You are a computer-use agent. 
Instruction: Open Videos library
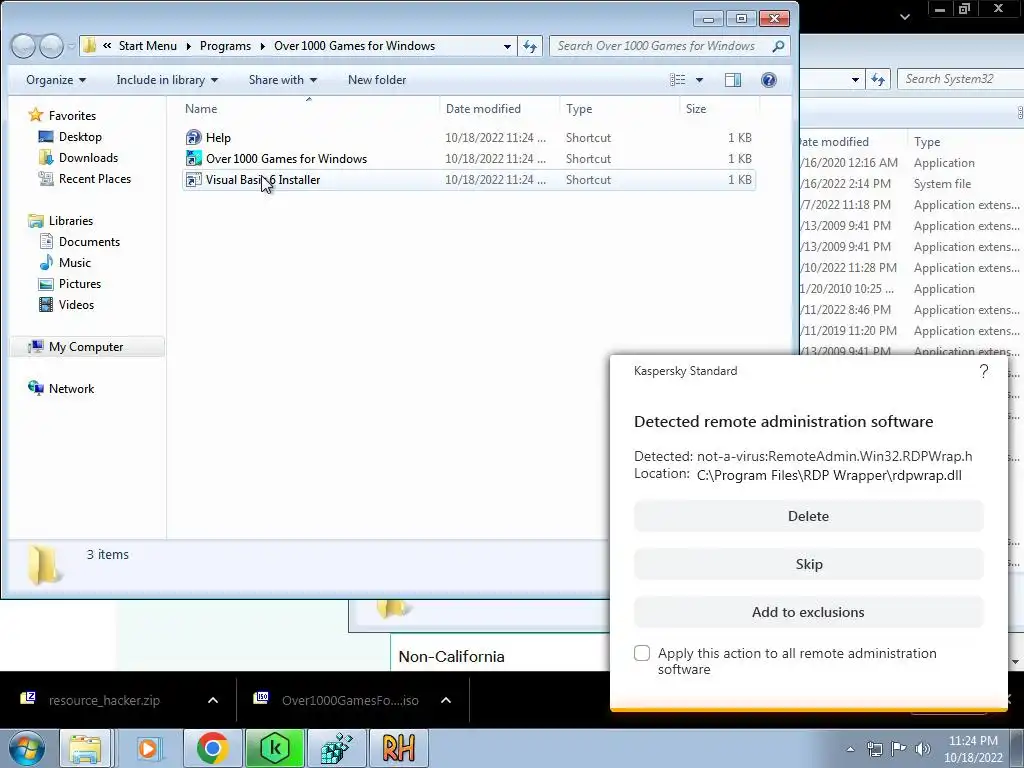click(x=67, y=304)
